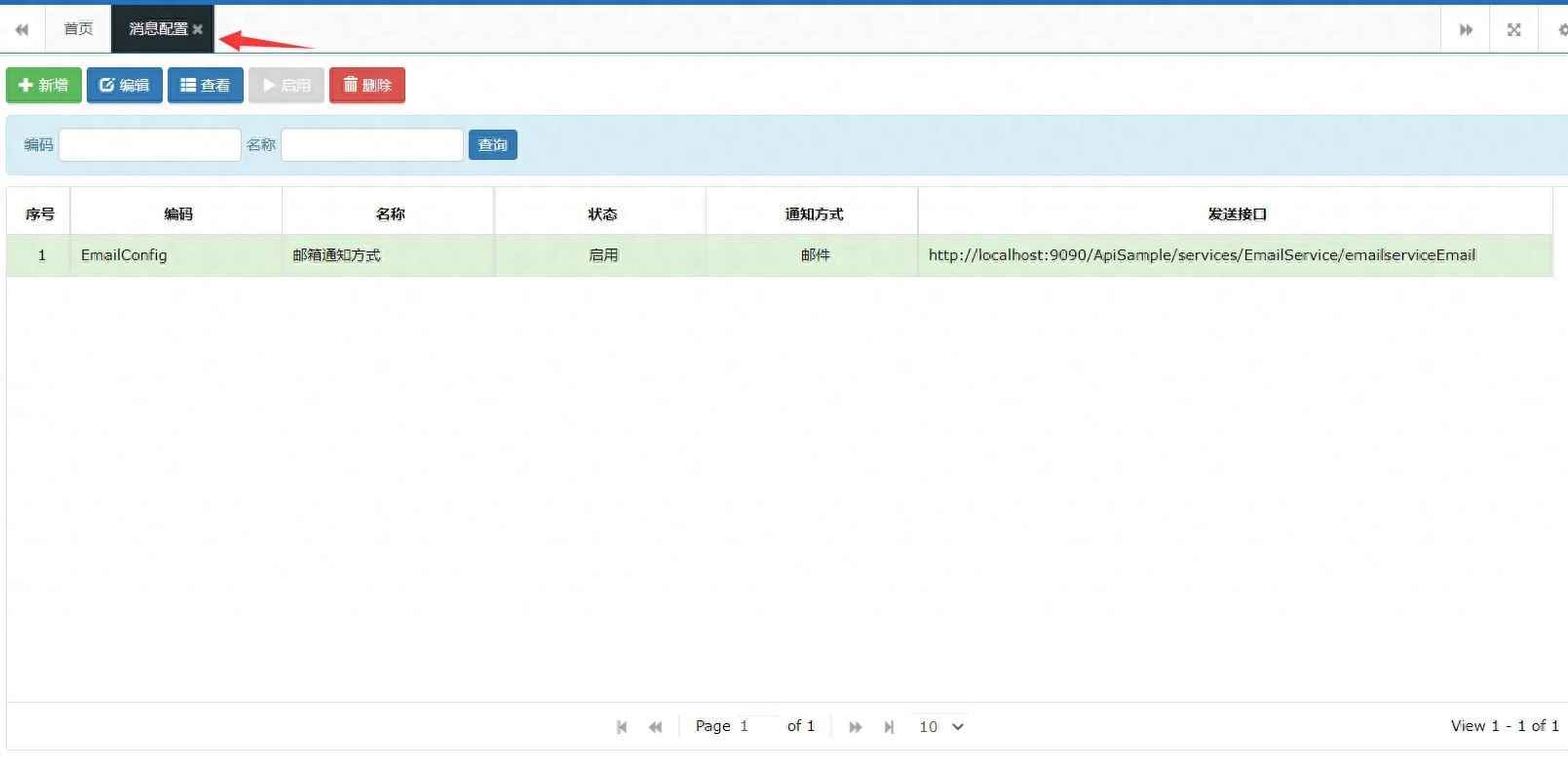The width and height of the screenshot is (1568, 770).
Task: Click the tab scroll-left double arrow
Action: (x=21, y=29)
